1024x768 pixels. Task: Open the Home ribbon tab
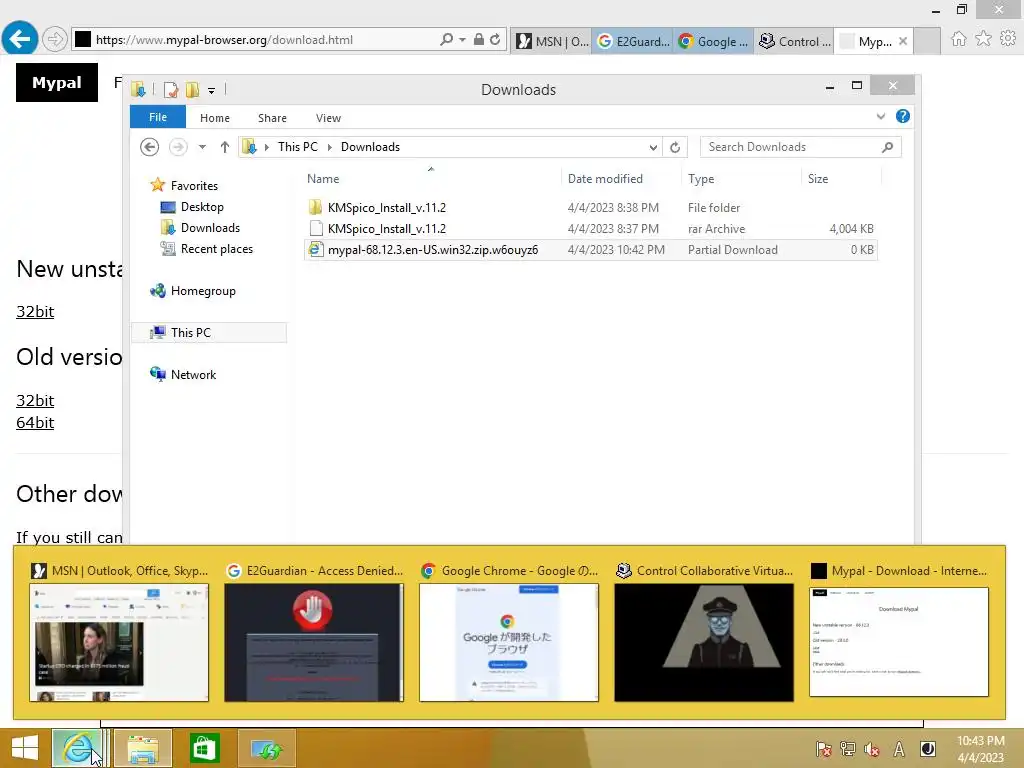[x=215, y=118]
